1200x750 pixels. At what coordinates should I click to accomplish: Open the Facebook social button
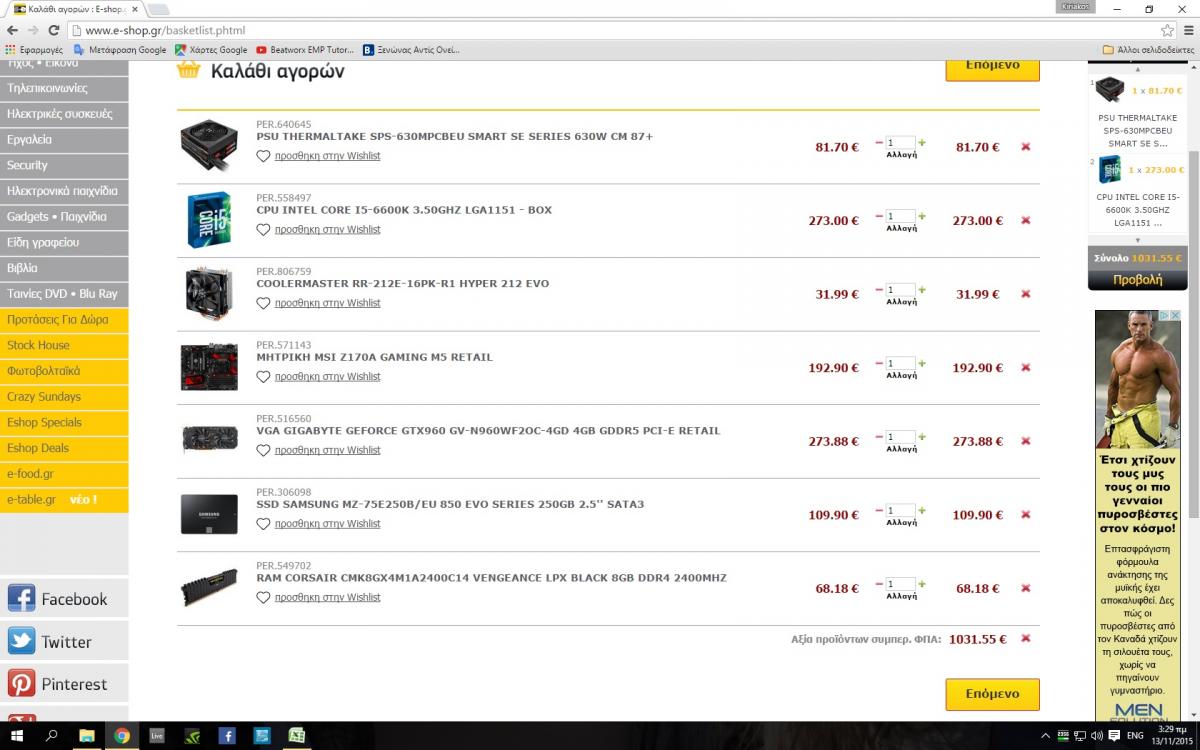[64, 599]
